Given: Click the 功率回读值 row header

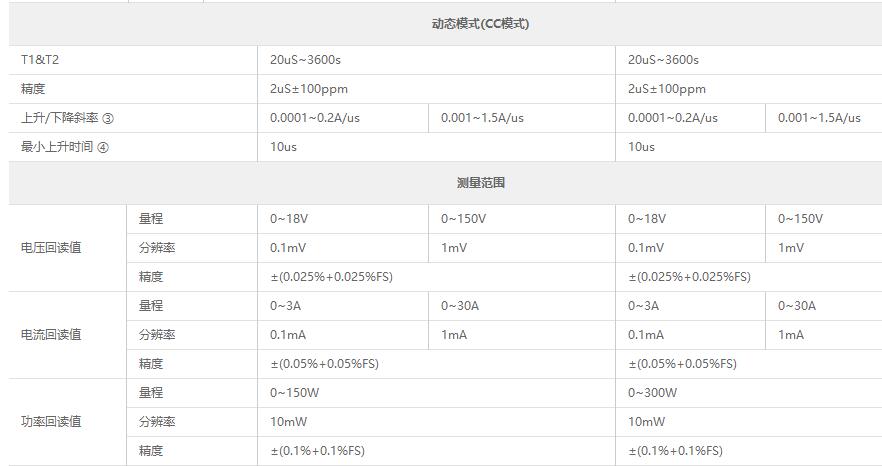Looking at the screenshot, I should [51, 422].
